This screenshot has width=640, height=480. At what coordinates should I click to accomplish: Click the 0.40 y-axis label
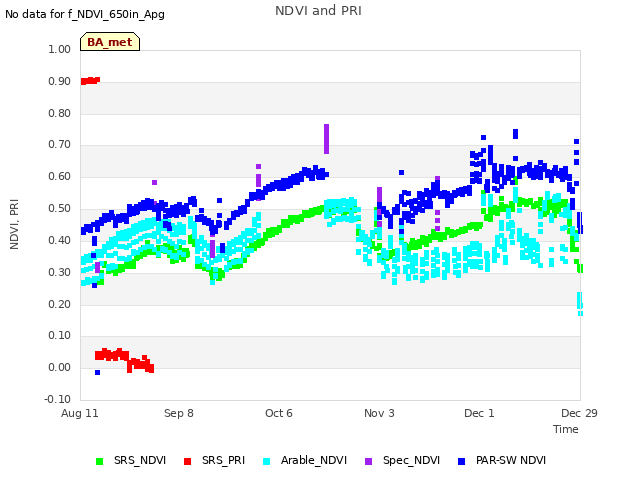click(x=60, y=240)
